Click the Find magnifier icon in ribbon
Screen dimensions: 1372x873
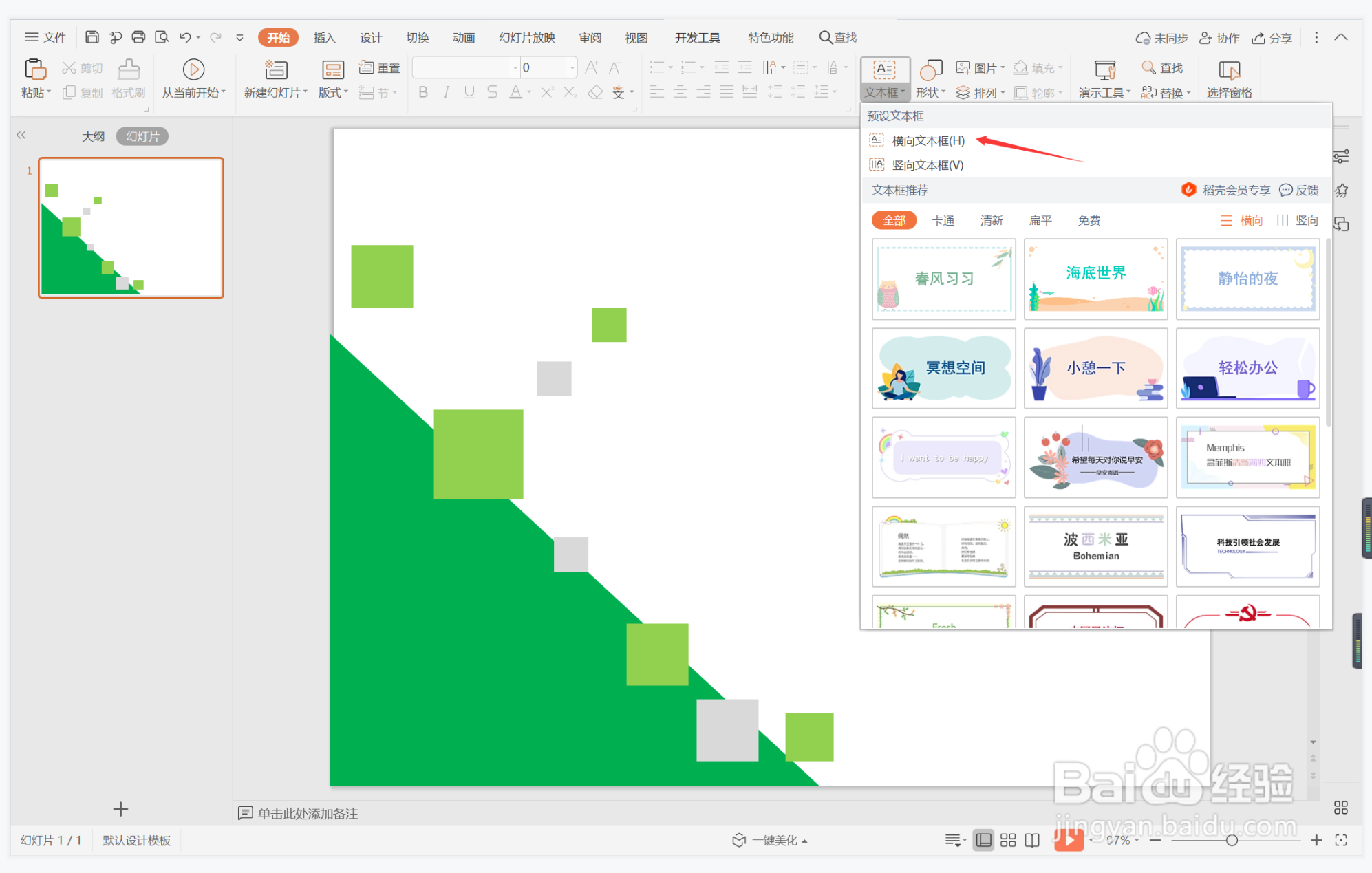point(1148,67)
